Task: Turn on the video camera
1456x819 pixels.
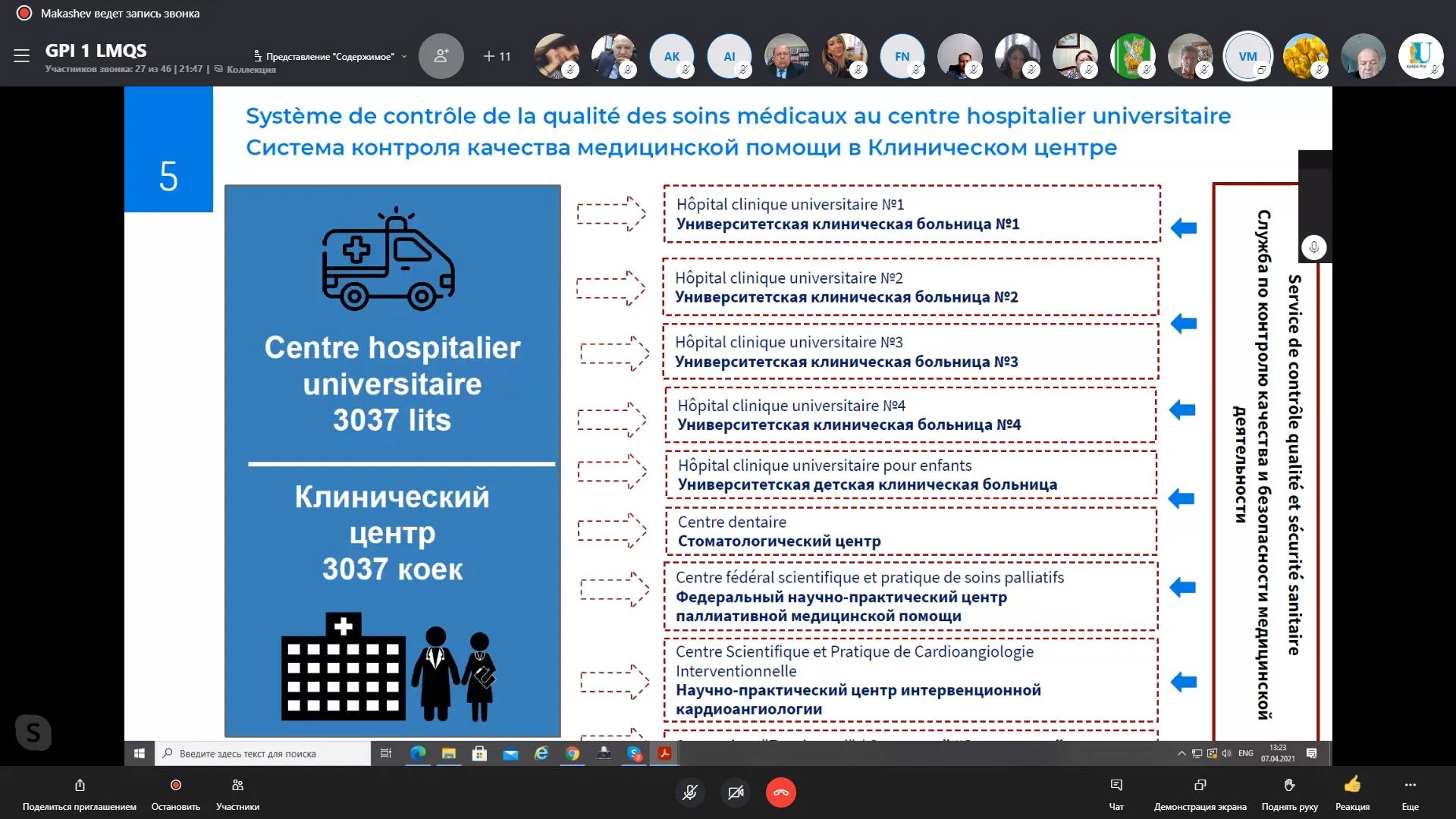Action: tap(735, 792)
